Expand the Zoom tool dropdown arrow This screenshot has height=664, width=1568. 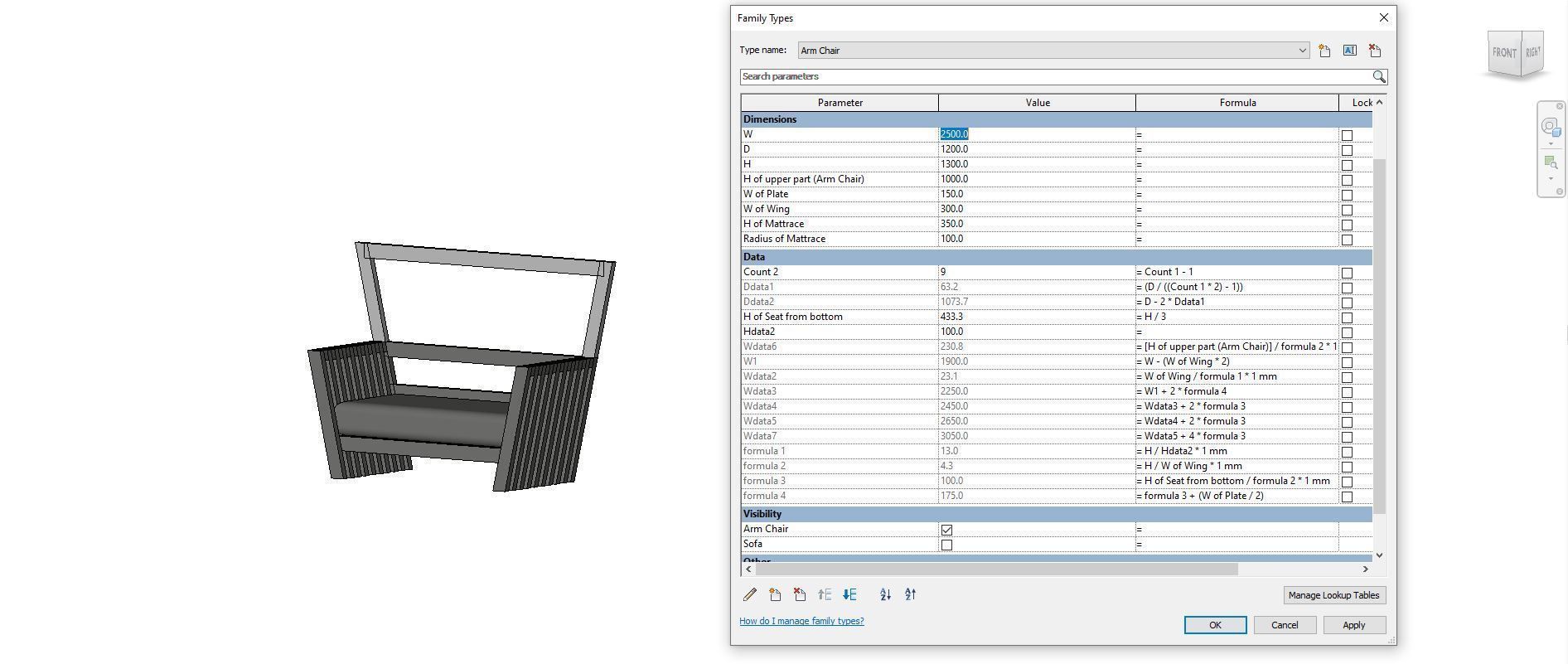[1551, 179]
